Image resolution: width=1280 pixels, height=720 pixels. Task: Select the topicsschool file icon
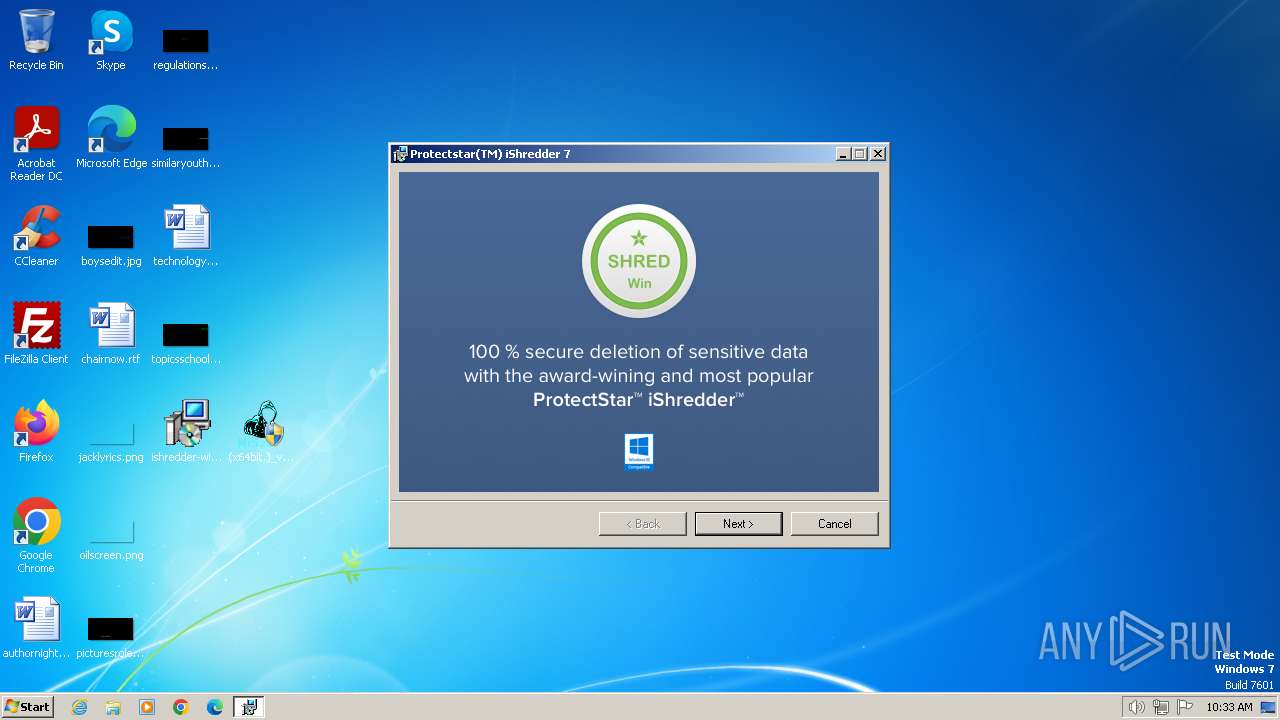point(185,343)
